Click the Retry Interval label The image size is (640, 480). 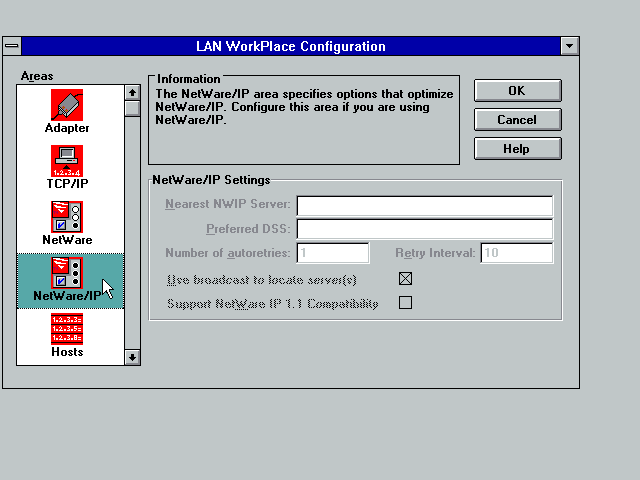pyautogui.click(x=435, y=253)
